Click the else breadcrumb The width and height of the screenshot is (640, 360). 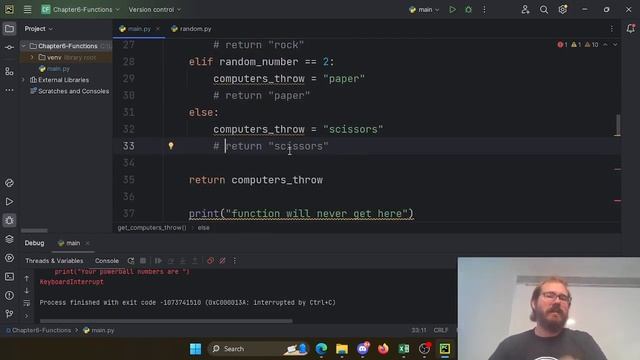(x=203, y=228)
